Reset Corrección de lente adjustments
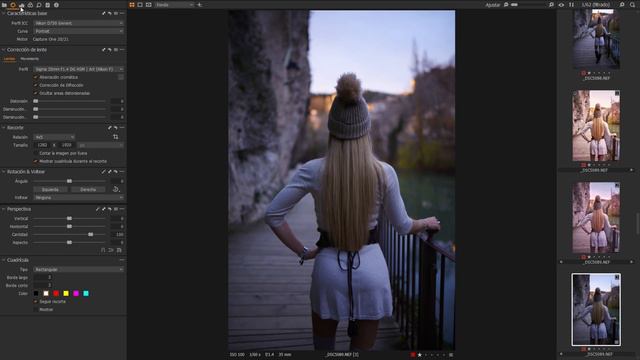Screen dimensions: 640x360 pos(110,50)
